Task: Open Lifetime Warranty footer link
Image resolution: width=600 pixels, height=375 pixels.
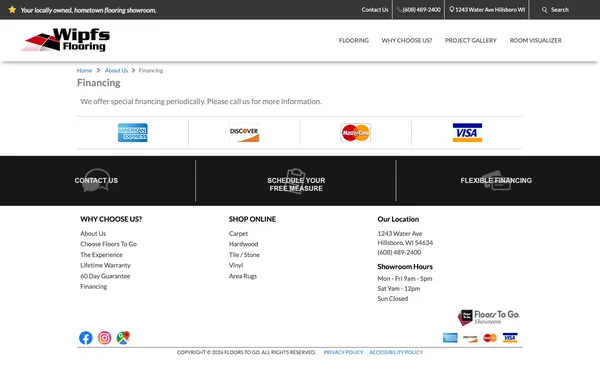Action: [x=105, y=265]
